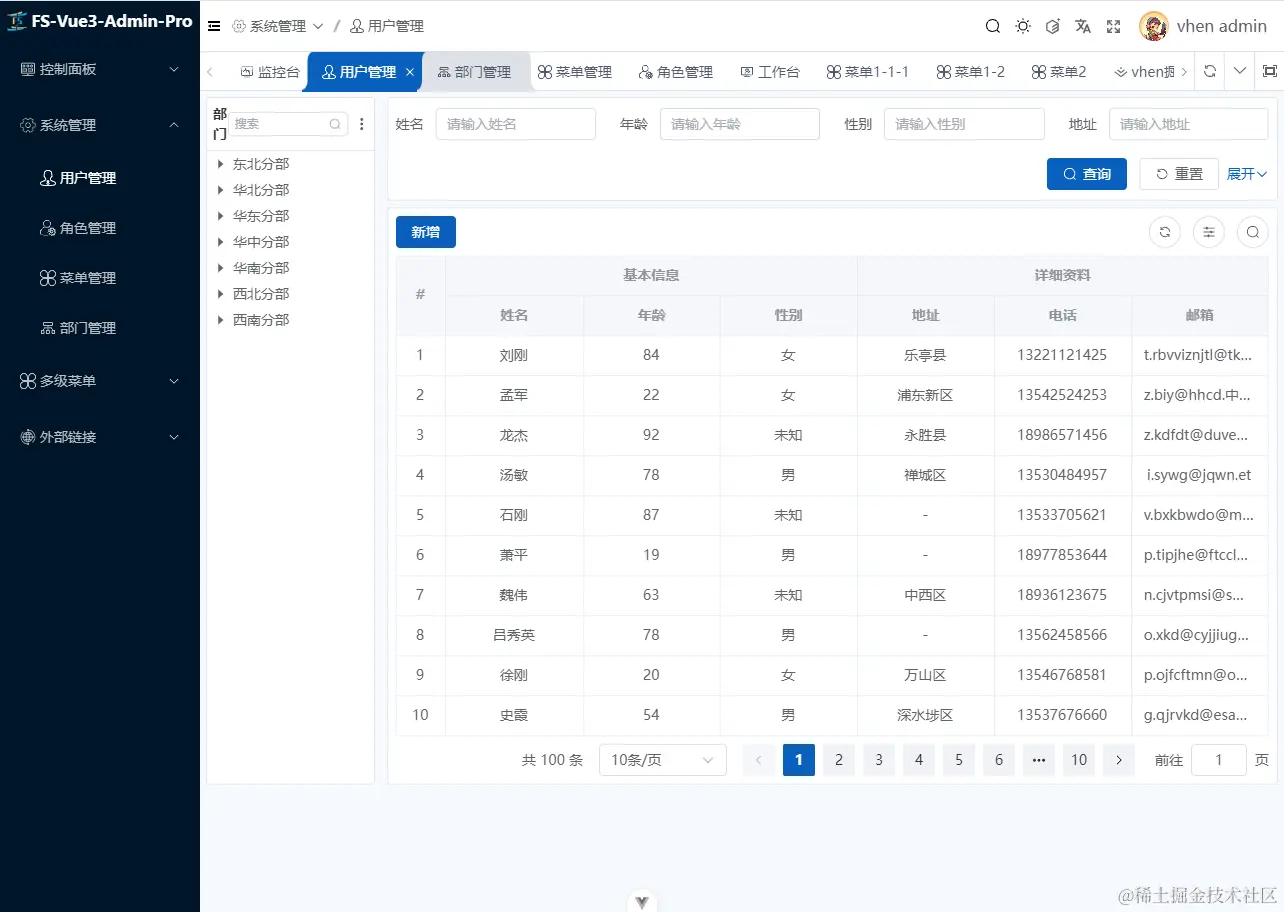The image size is (1284, 912).
Task: Click the vhen admin avatar picture
Action: [1154, 26]
